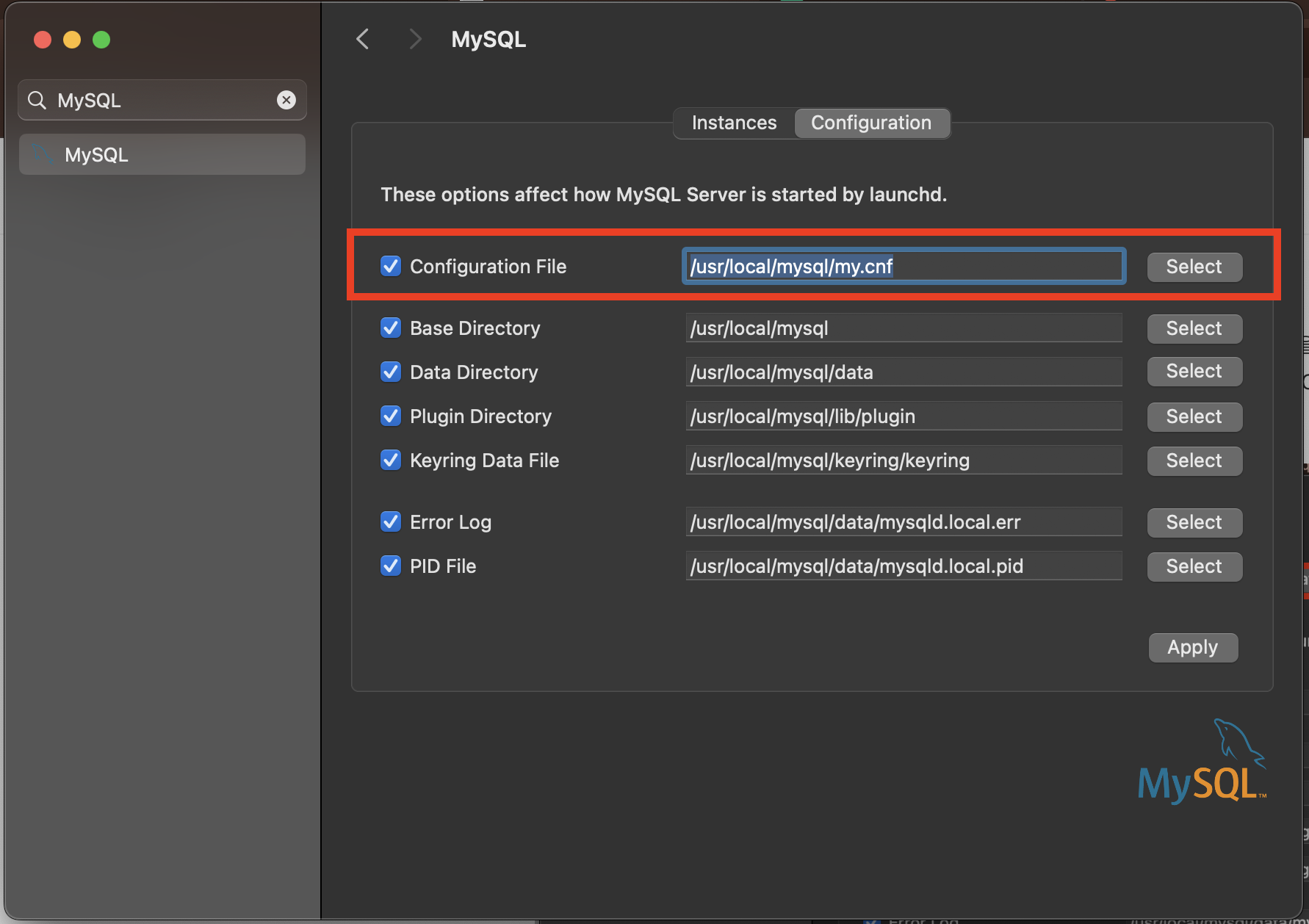
Task: Click the Configuration File path field
Action: pyautogui.click(x=904, y=266)
